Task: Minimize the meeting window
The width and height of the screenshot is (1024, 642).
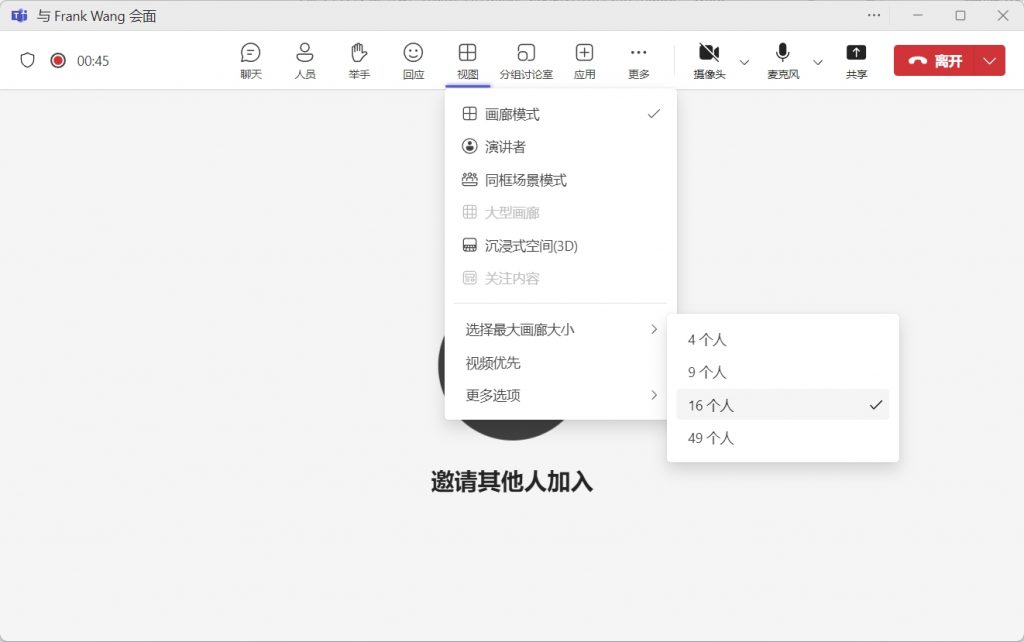Action: pyautogui.click(x=918, y=15)
